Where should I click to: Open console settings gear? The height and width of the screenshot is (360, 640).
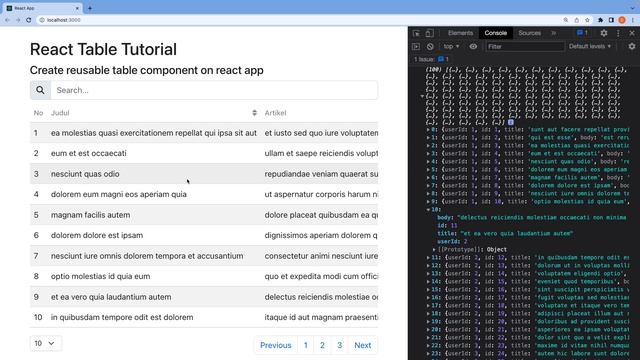(632, 47)
